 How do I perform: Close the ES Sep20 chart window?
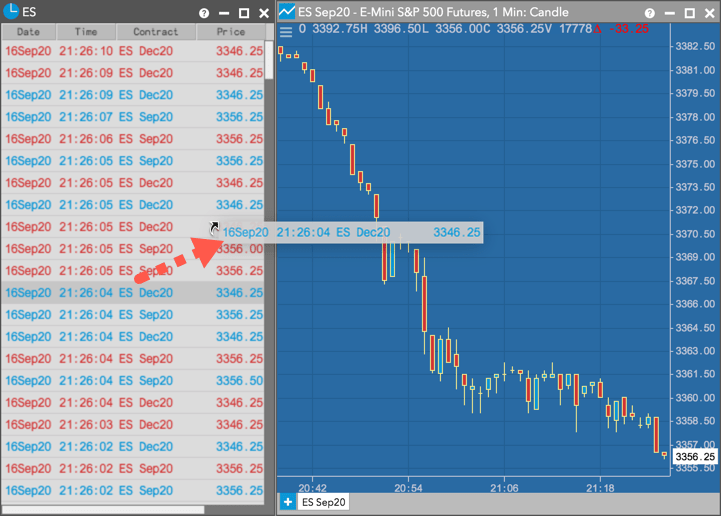point(710,13)
